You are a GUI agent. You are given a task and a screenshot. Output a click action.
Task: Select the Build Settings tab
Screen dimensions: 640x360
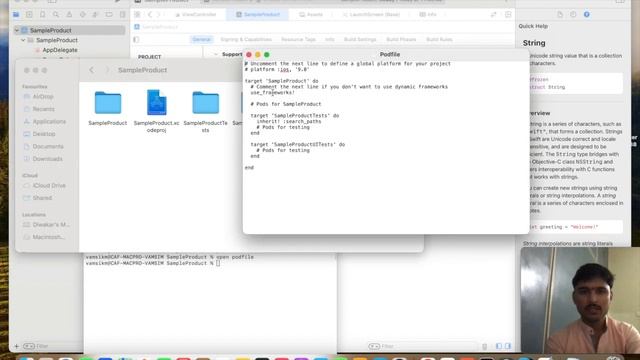tap(360, 40)
